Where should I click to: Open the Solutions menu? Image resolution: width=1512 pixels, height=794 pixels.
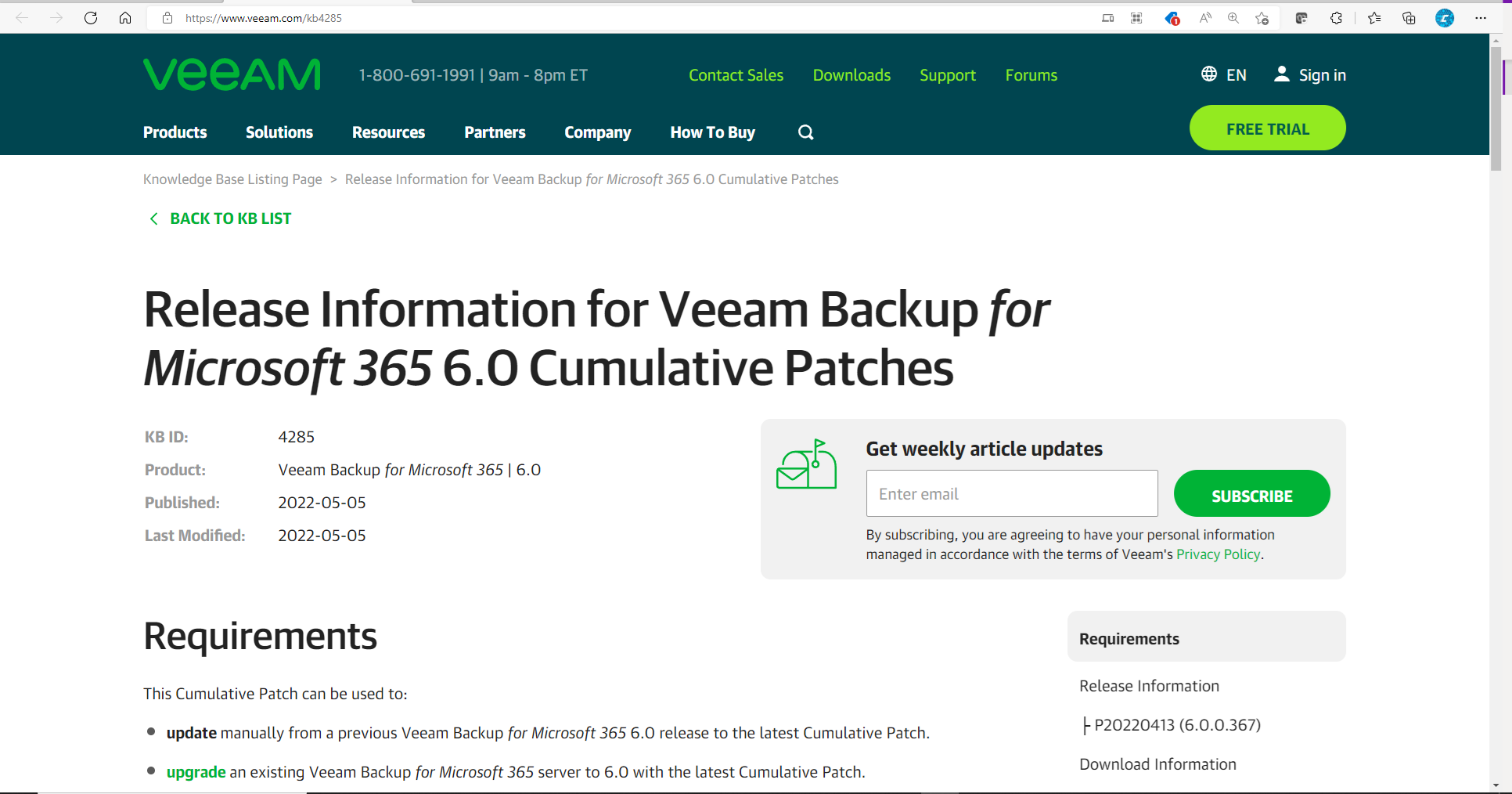(279, 132)
